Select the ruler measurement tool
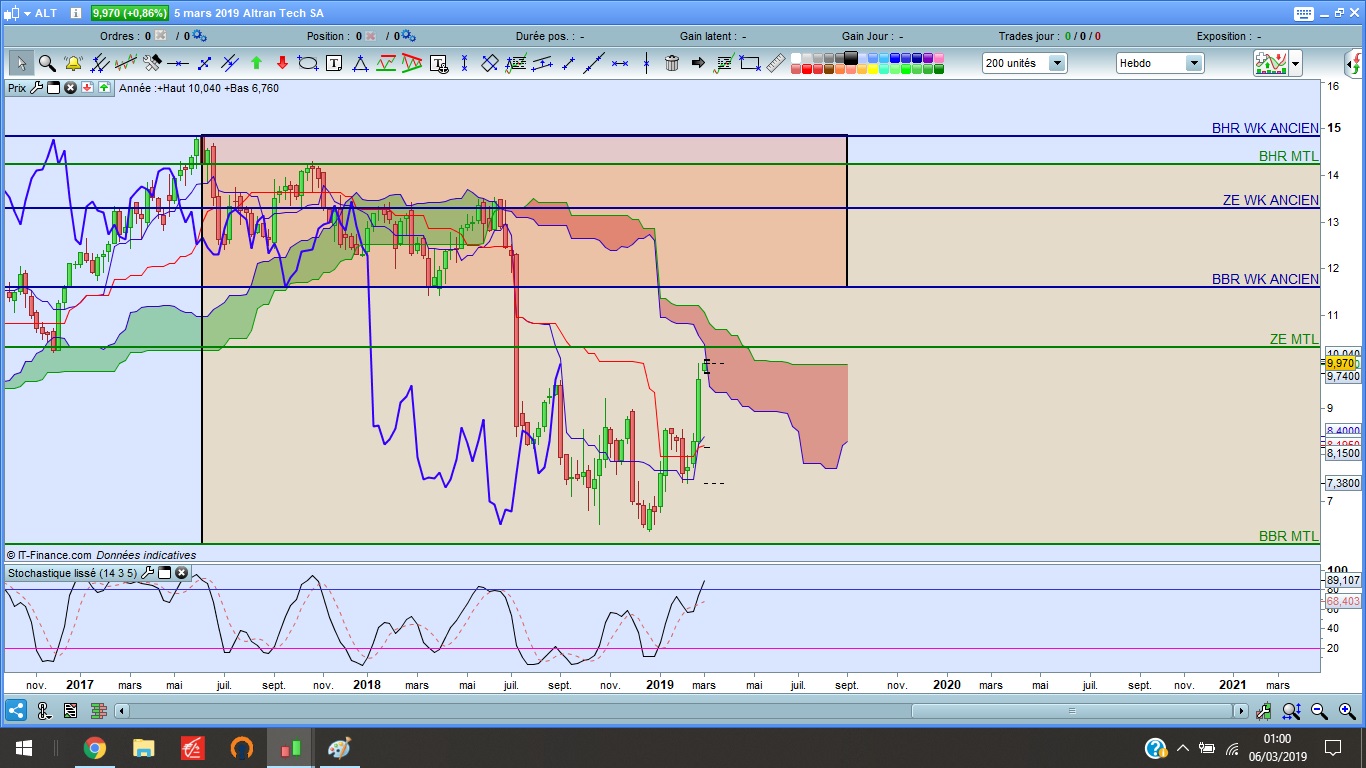Screen dimensions: 1366x768 [x=776, y=63]
